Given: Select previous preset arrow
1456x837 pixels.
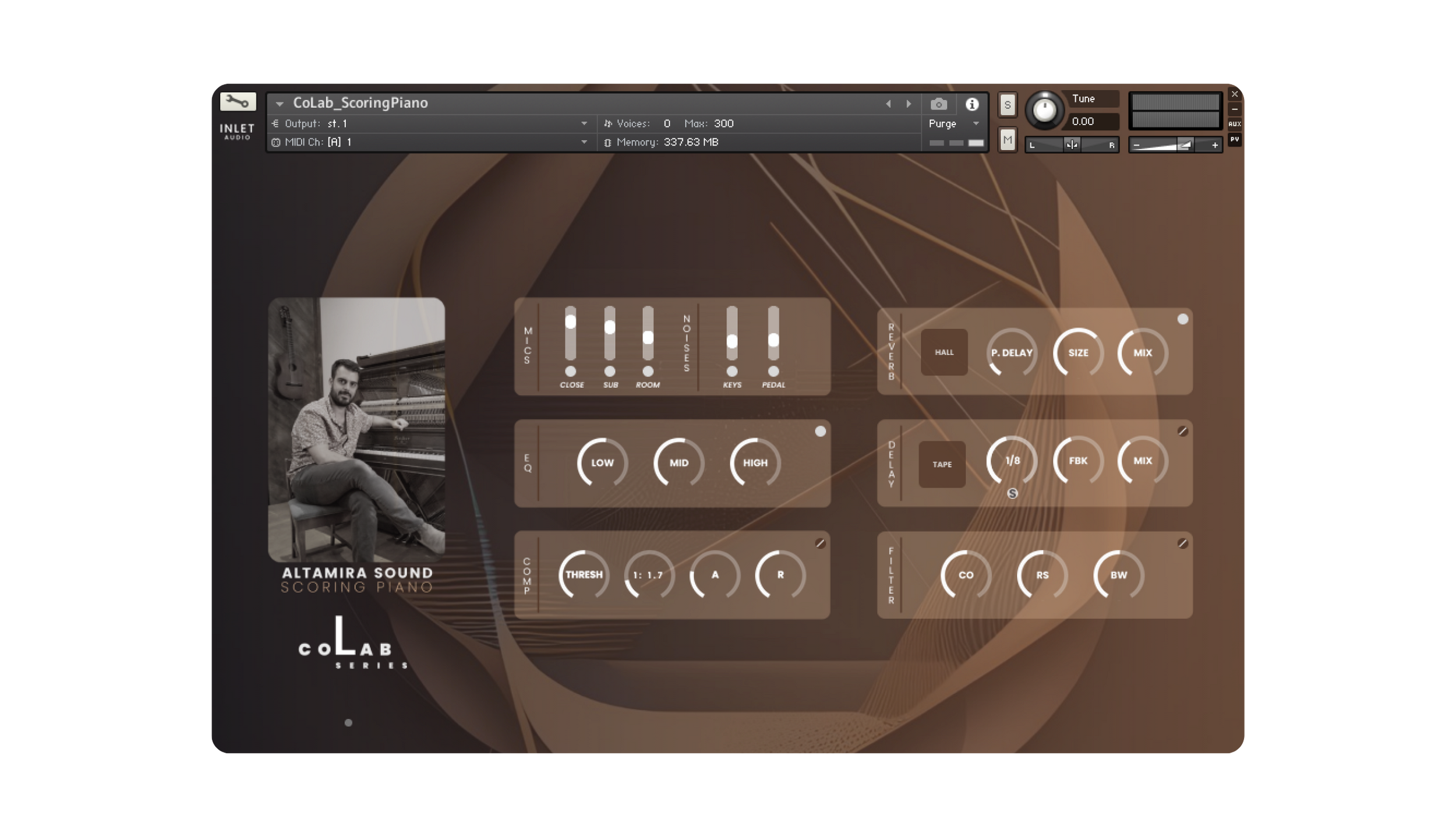Looking at the screenshot, I should pos(888,104).
